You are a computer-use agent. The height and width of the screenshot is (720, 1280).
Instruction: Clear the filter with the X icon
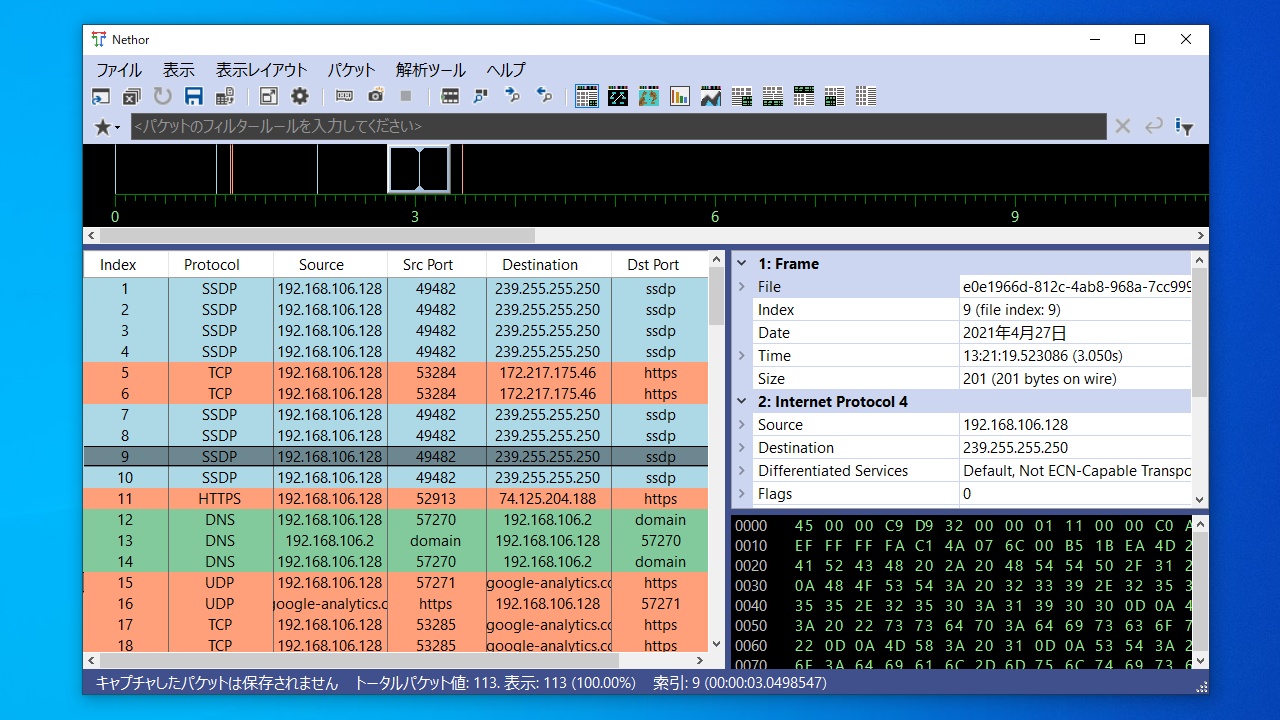coord(1123,126)
